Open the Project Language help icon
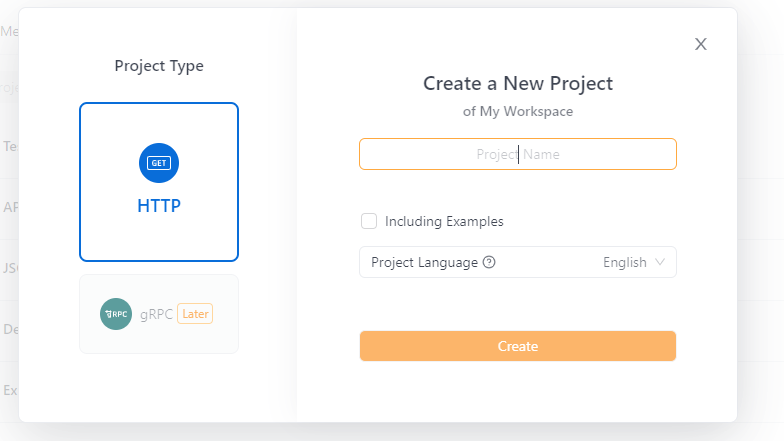Screen dimensions: 784x441 (489, 262)
